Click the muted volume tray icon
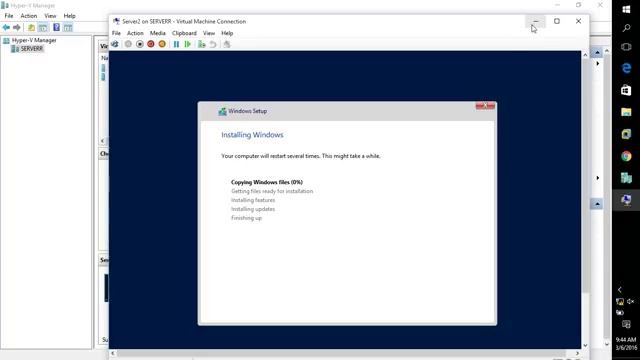This screenshot has width=640, height=360. click(x=631, y=301)
